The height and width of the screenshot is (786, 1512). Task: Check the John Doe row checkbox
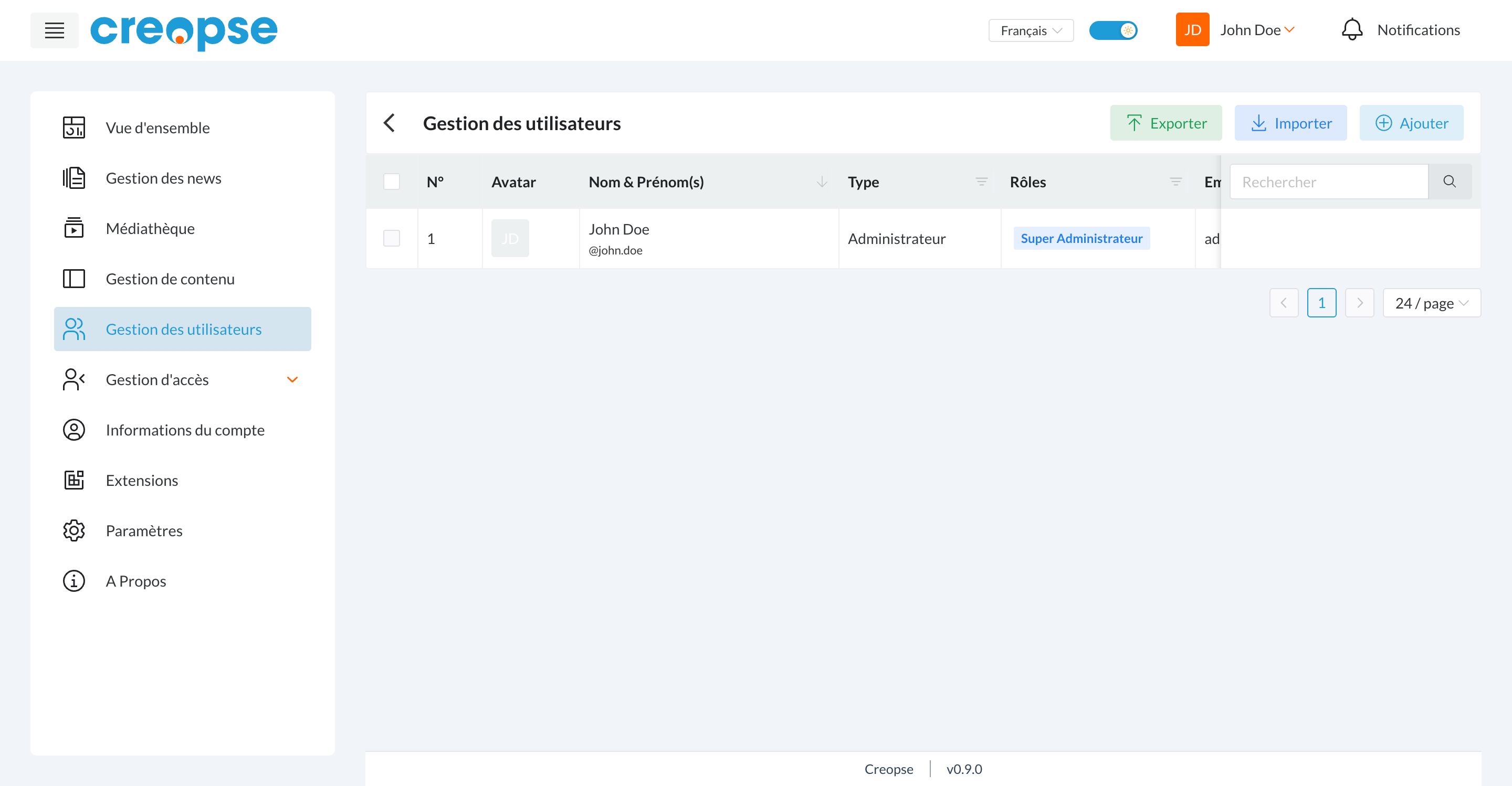(x=392, y=238)
